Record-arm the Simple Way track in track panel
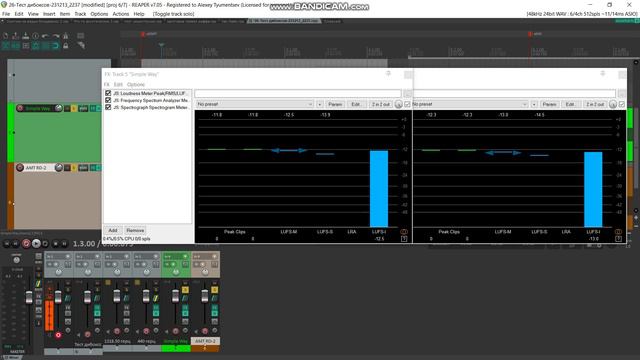The image size is (640, 360). pos(20,108)
